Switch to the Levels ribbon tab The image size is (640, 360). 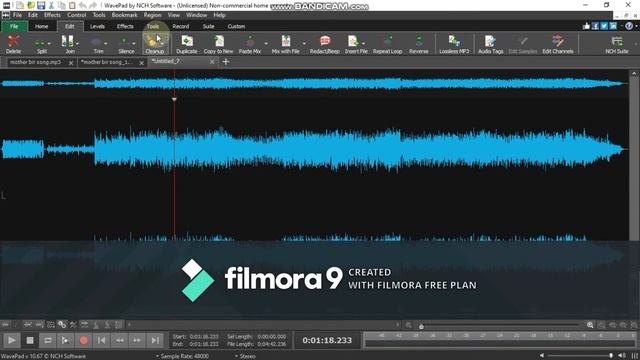tap(97, 27)
